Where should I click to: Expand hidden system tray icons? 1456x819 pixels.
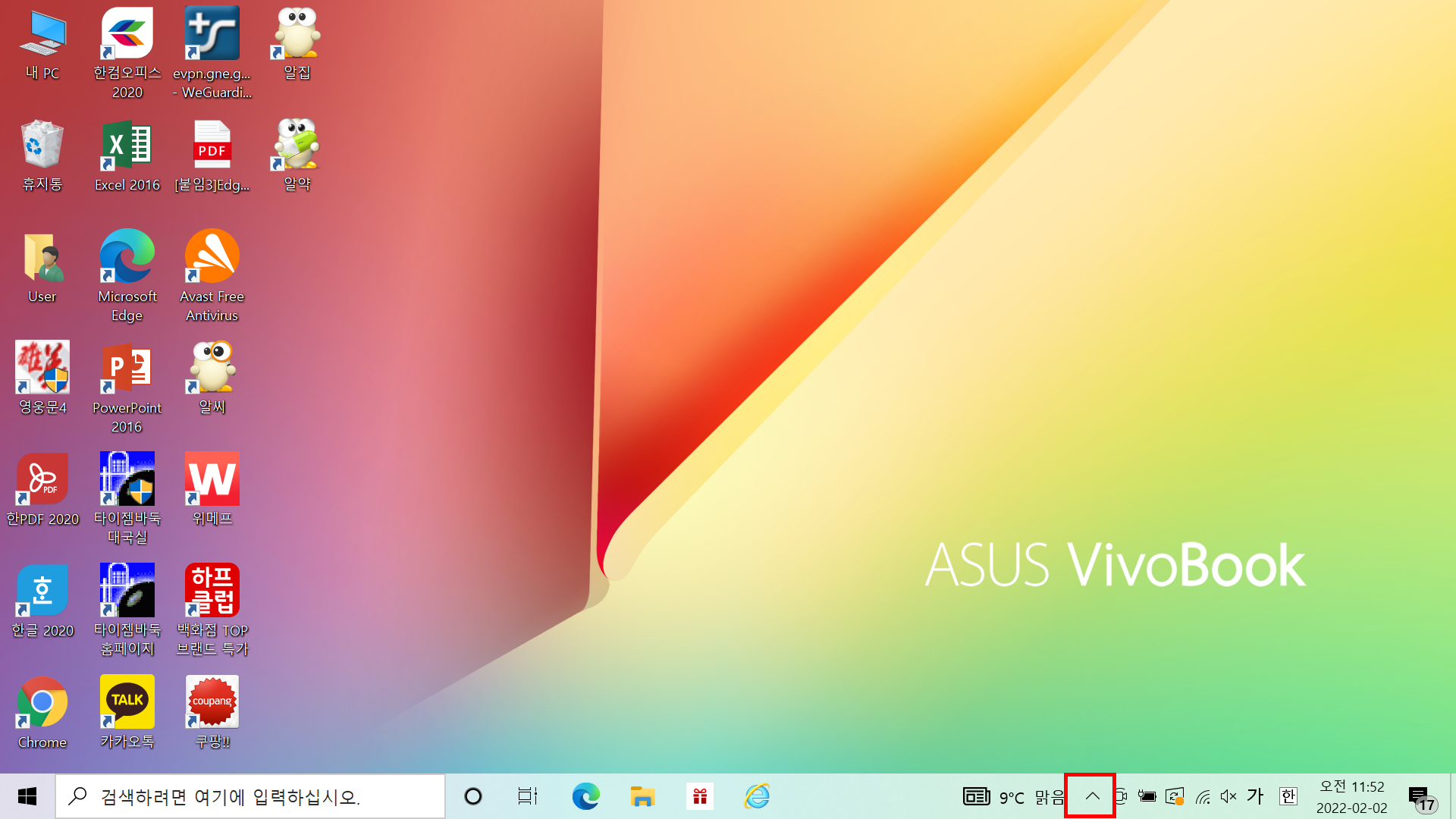pos(1092,796)
